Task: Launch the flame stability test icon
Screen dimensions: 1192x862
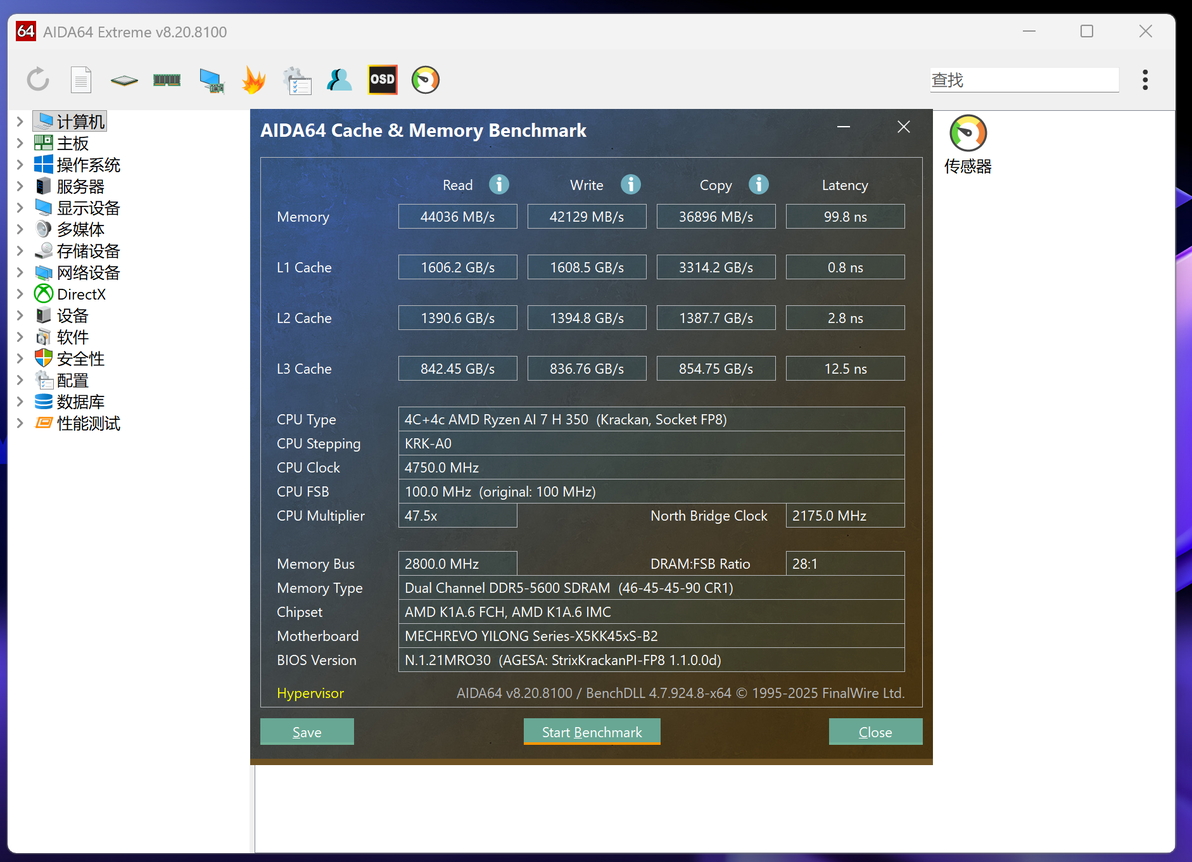Action: 254,80
